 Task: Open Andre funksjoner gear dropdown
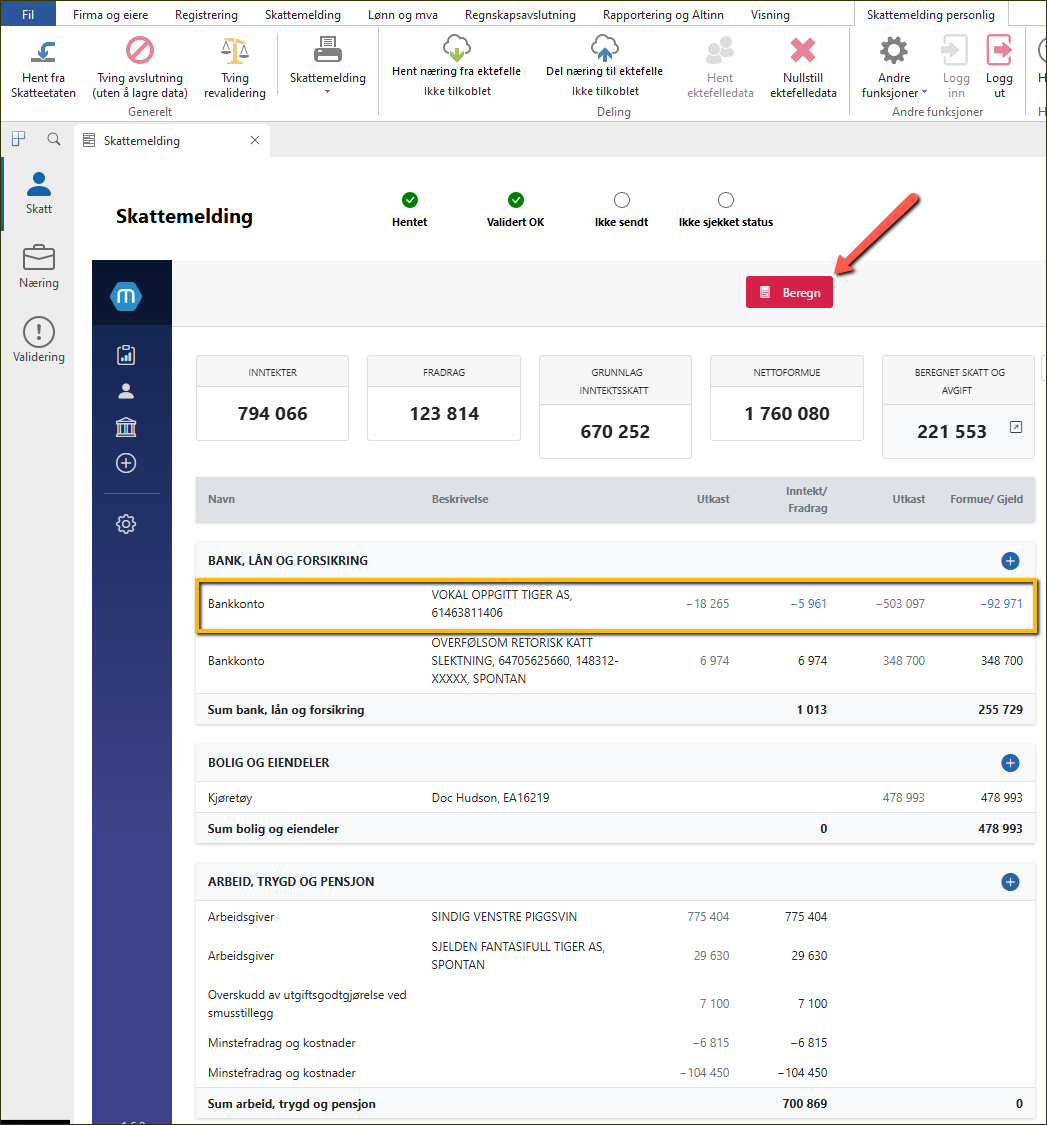click(894, 67)
